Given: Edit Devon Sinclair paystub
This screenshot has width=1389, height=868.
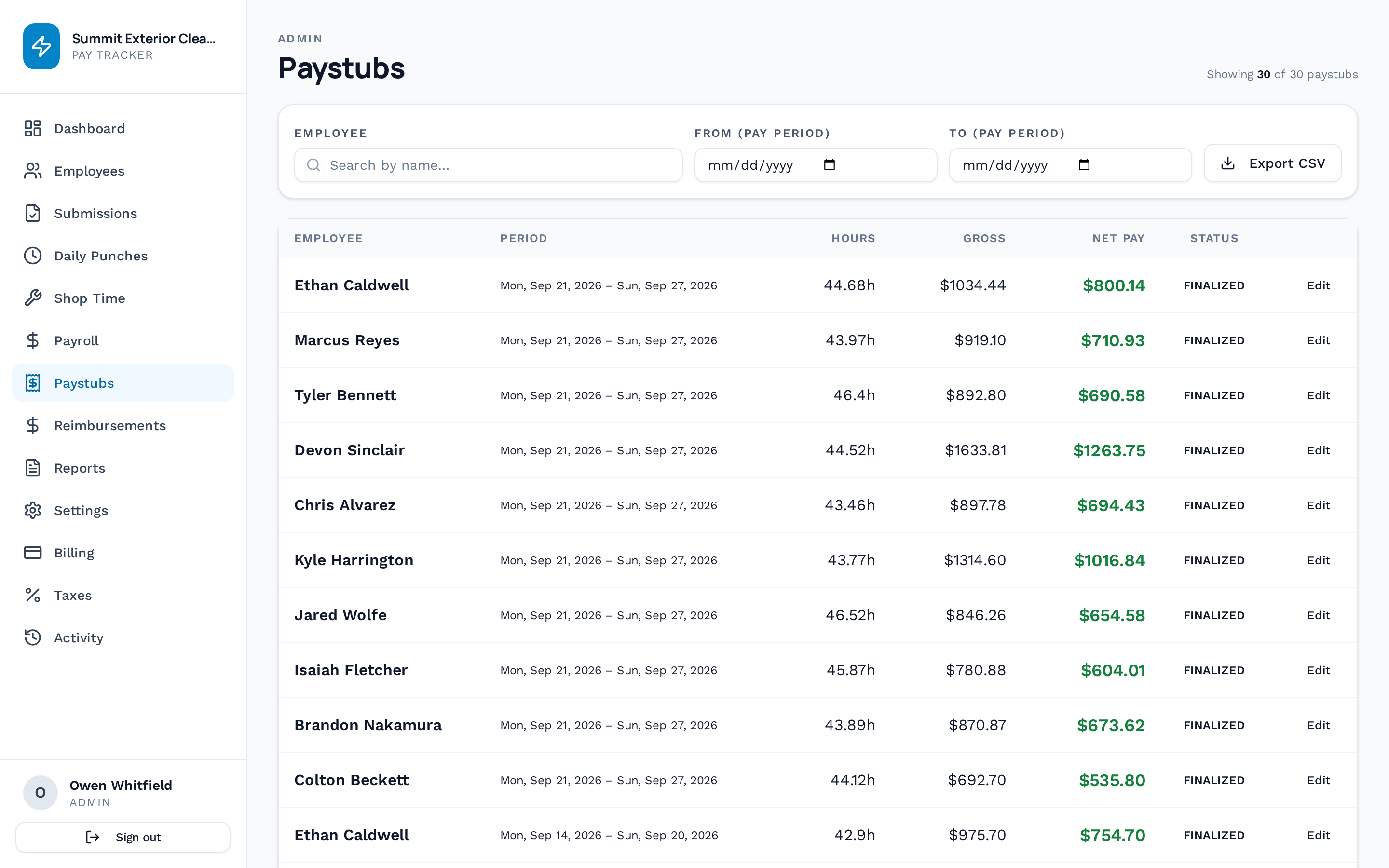Looking at the screenshot, I should pyautogui.click(x=1318, y=451).
